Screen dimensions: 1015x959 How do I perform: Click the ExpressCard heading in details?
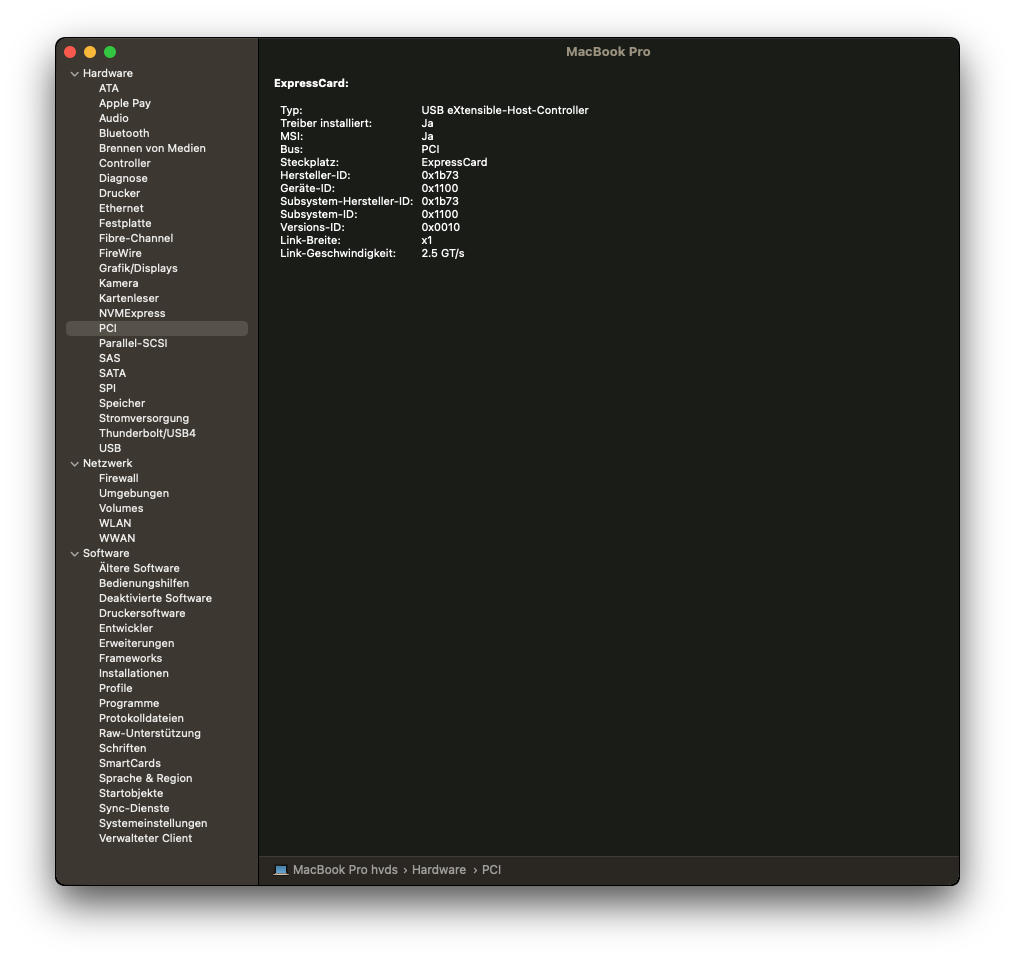311,84
